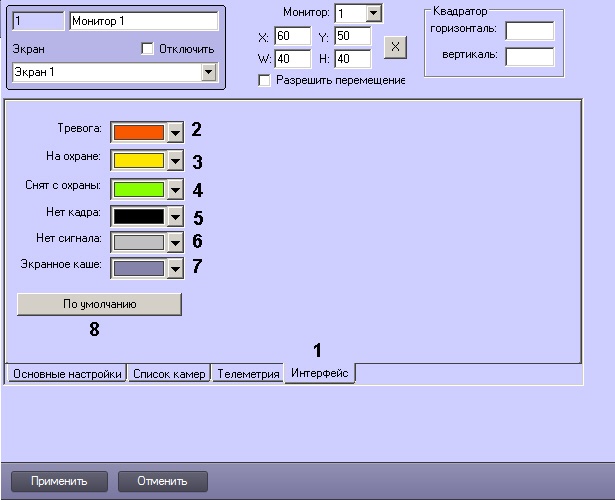This screenshot has height=500, width=615.
Task: Click the Квадратор горизонталь input field
Action: tap(529, 30)
